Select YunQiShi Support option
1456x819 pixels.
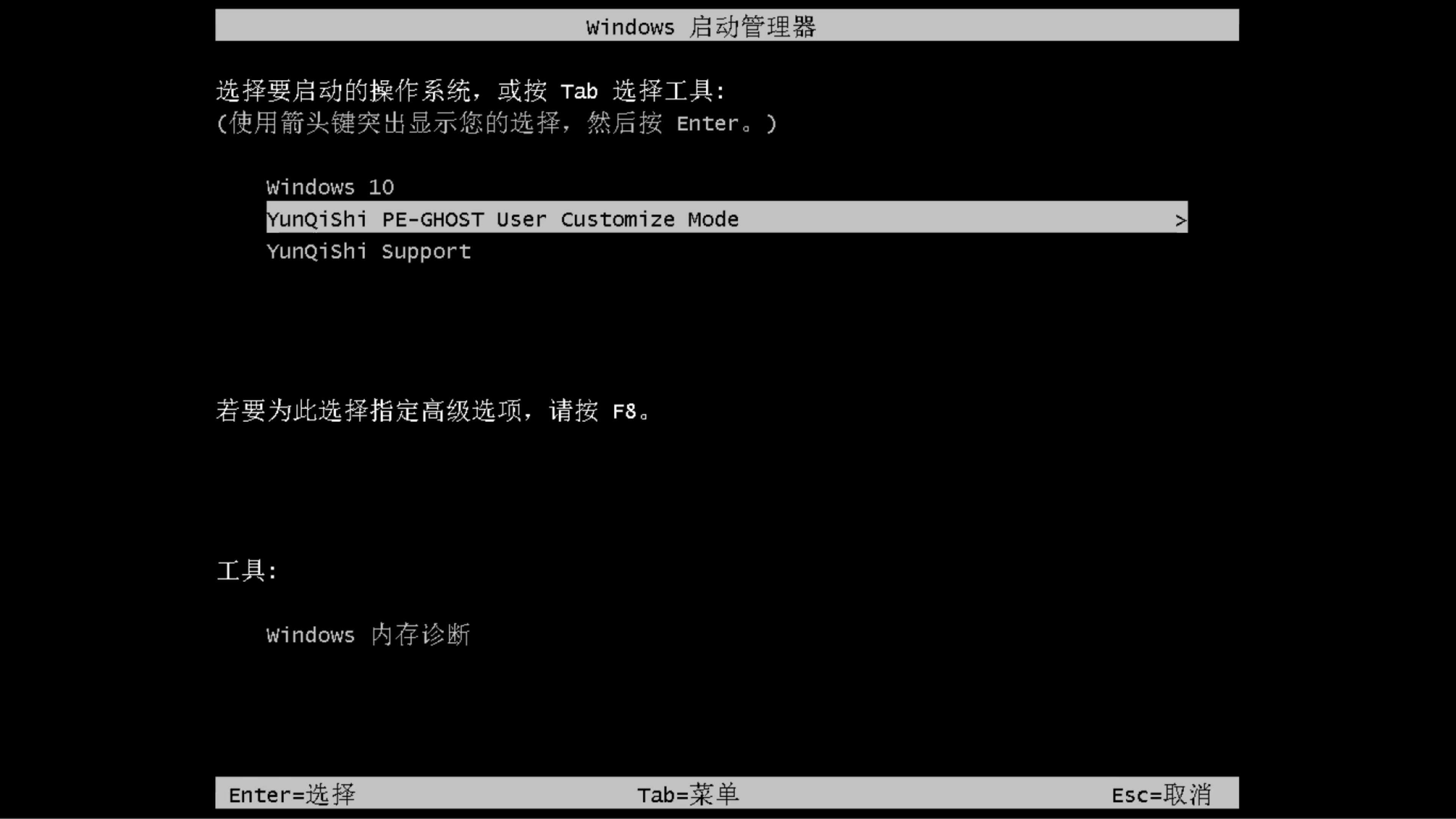click(368, 251)
